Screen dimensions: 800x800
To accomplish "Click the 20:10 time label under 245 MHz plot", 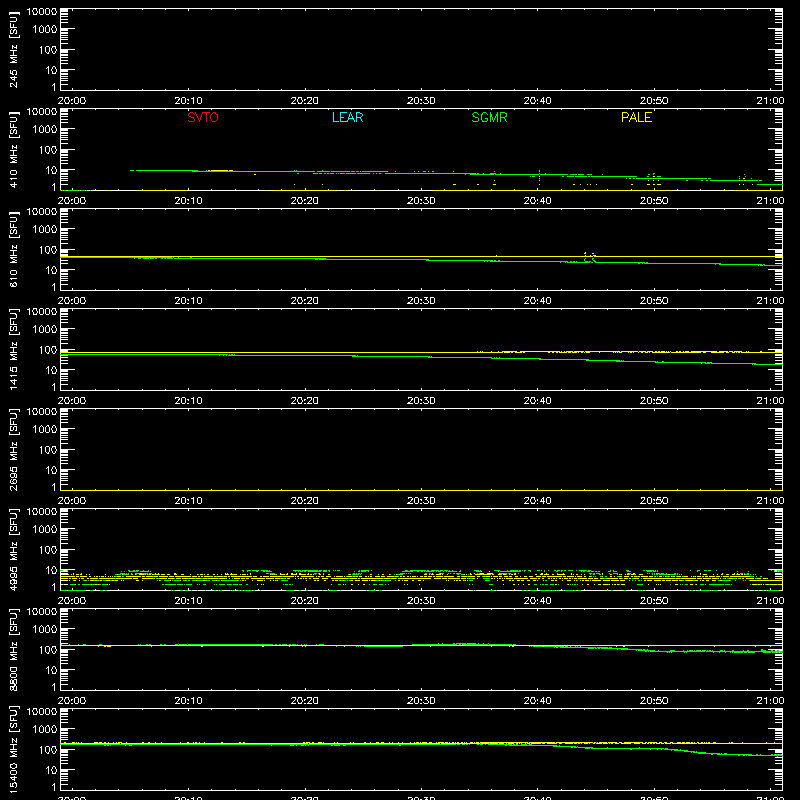I will click(188, 101).
